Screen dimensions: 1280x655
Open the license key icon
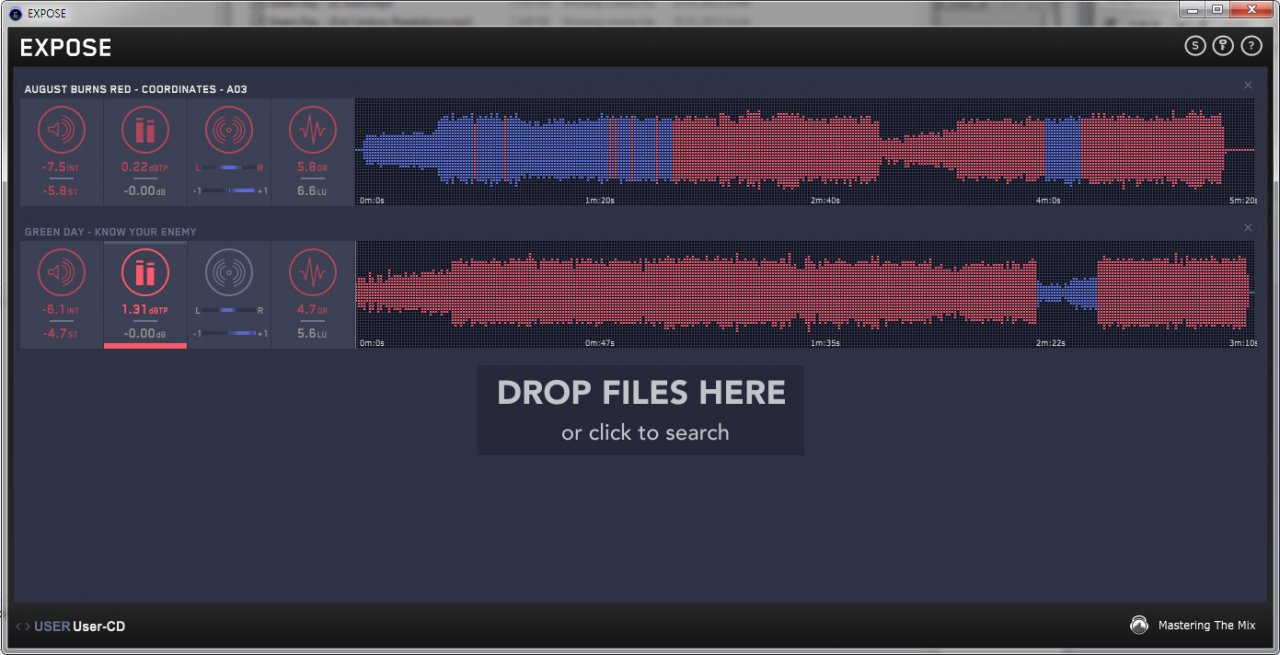click(1223, 46)
